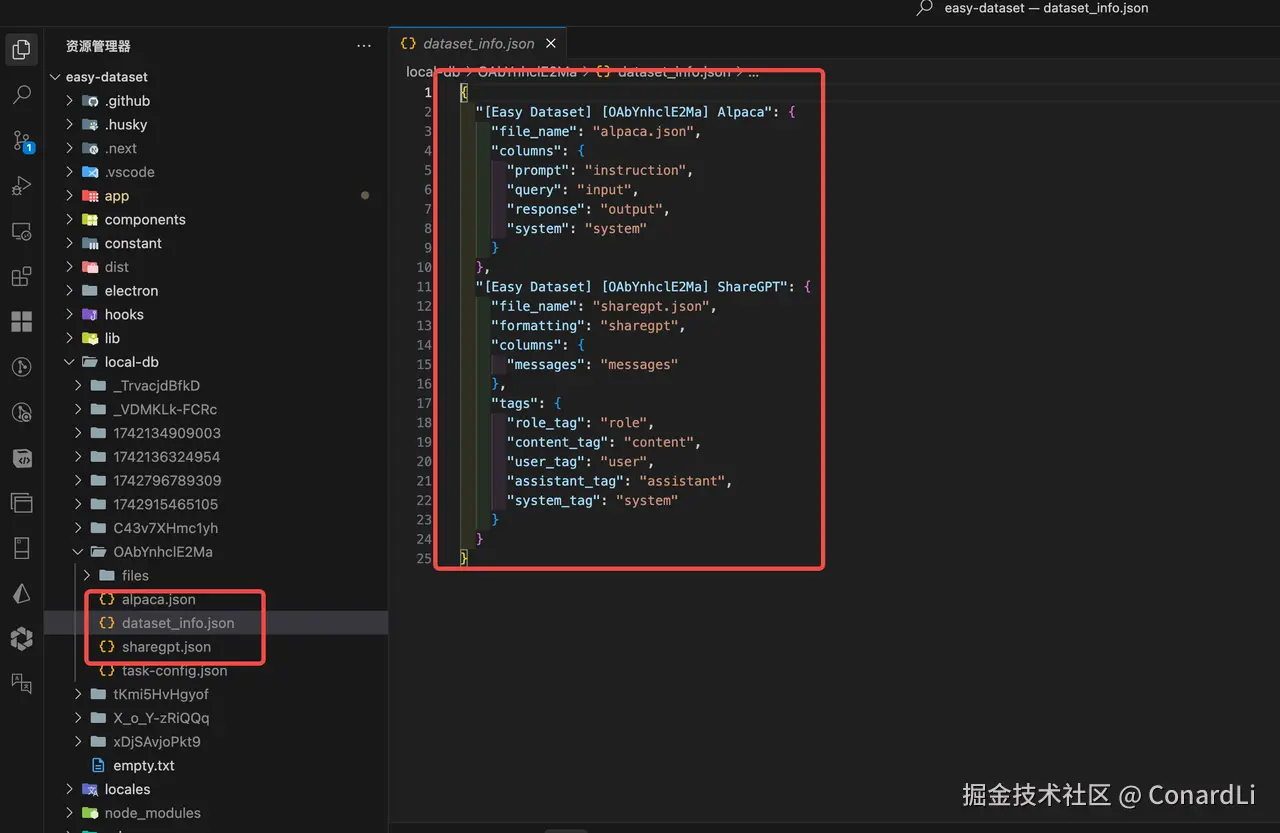Expand the .vscode folder chevron

69,172
